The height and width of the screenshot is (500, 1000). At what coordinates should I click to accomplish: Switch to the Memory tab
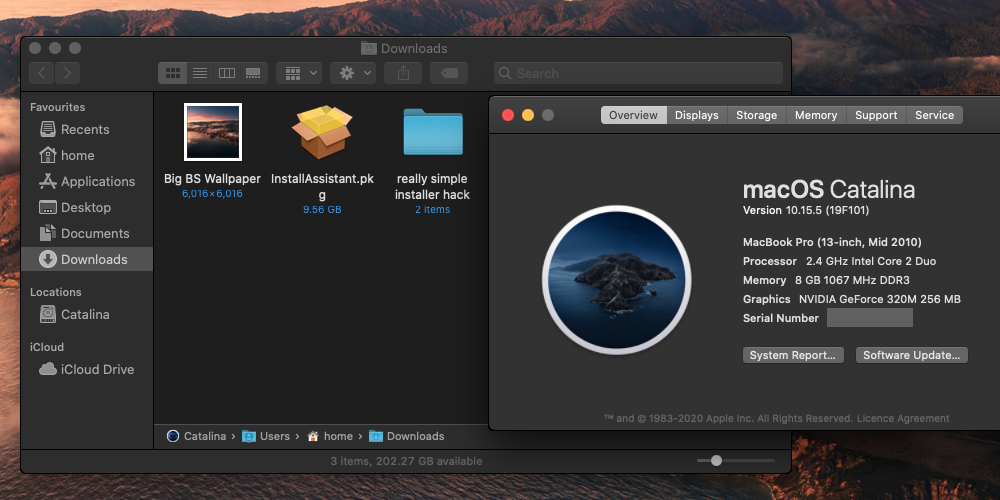tap(816, 115)
